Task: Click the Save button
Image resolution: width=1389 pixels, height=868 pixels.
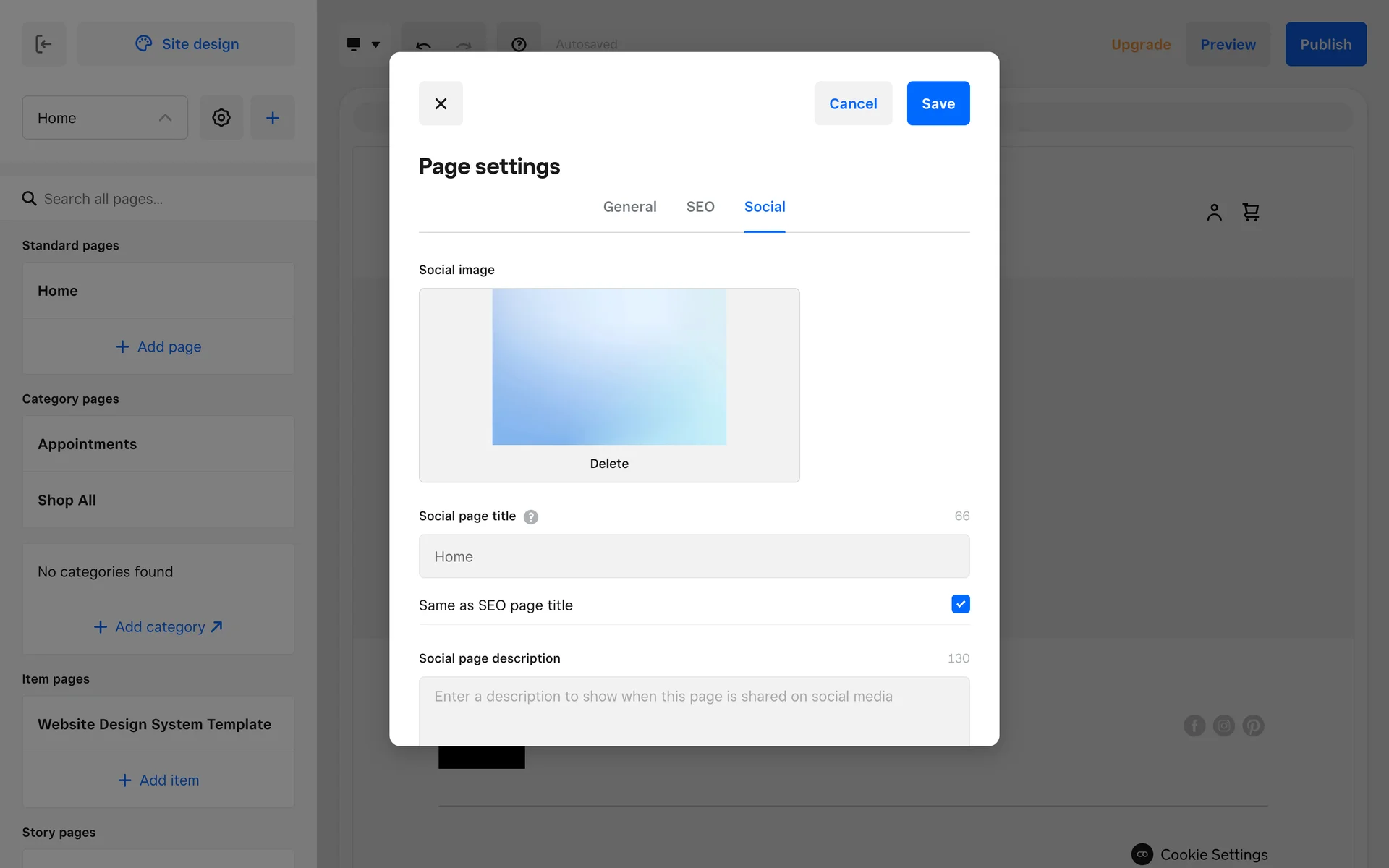Action: (938, 103)
